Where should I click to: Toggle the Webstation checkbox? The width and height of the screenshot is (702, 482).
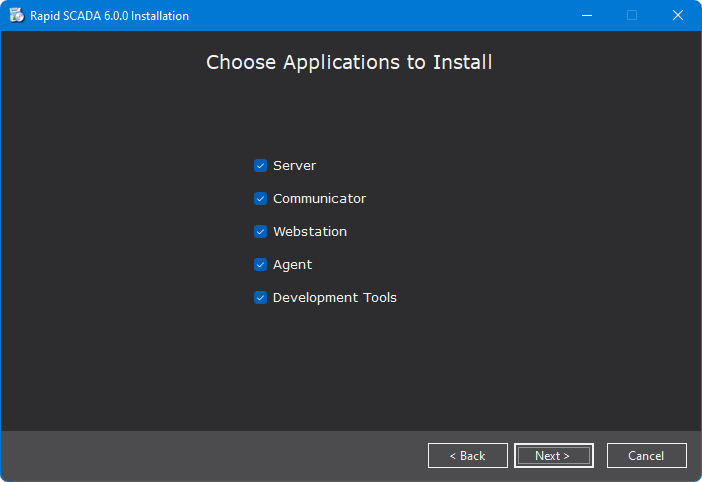260,232
